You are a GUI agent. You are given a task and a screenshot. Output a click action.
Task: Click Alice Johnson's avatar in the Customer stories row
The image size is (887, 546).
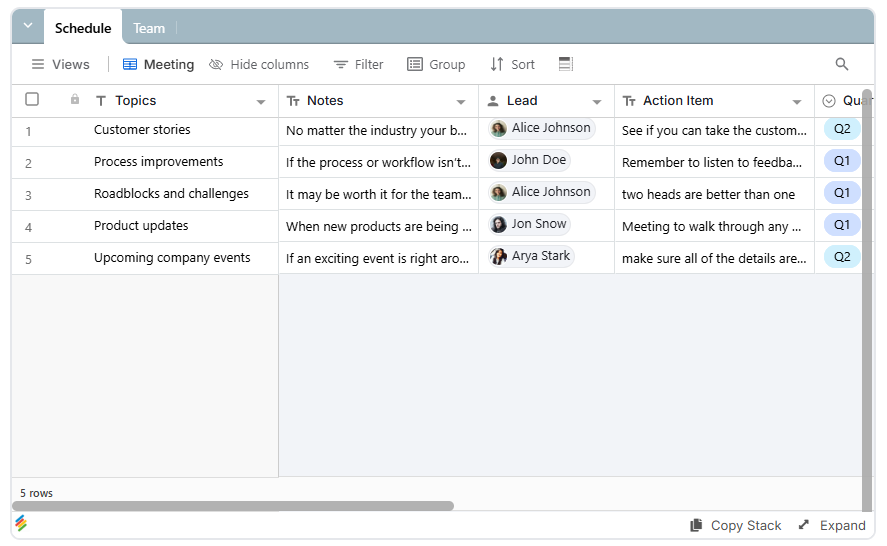click(498, 129)
